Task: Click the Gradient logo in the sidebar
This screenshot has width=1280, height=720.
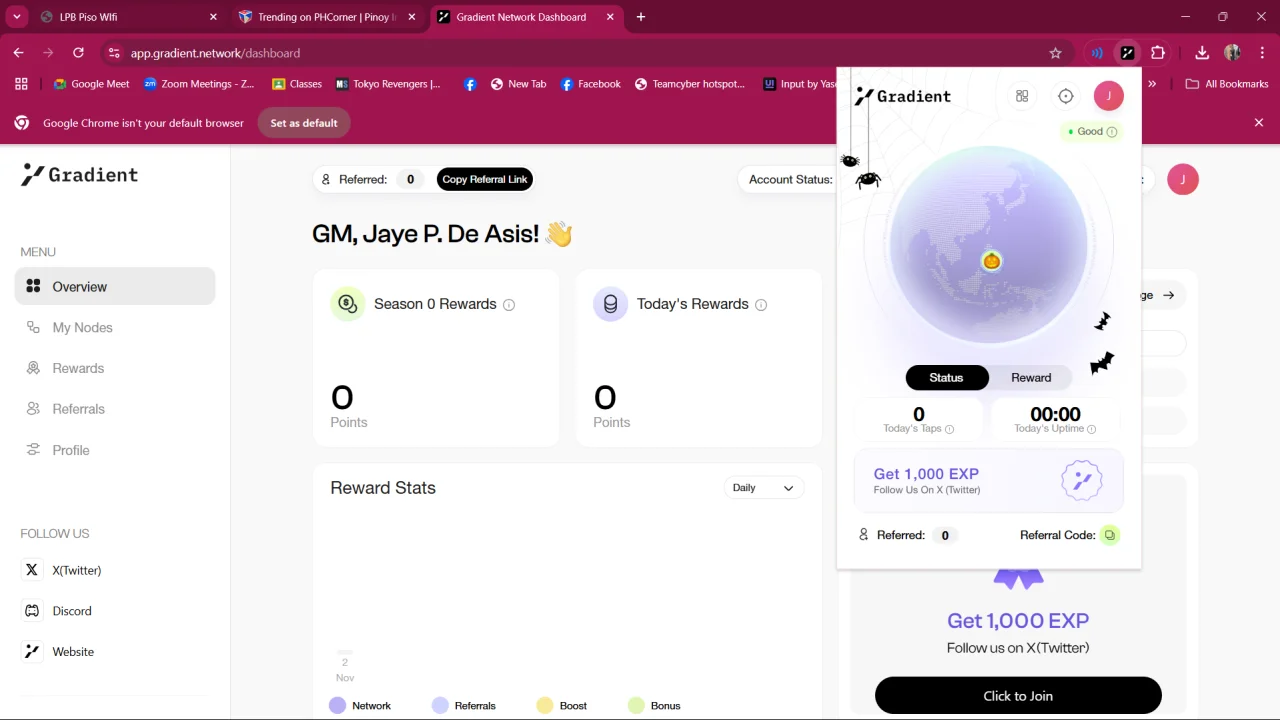Action: pos(80,175)
